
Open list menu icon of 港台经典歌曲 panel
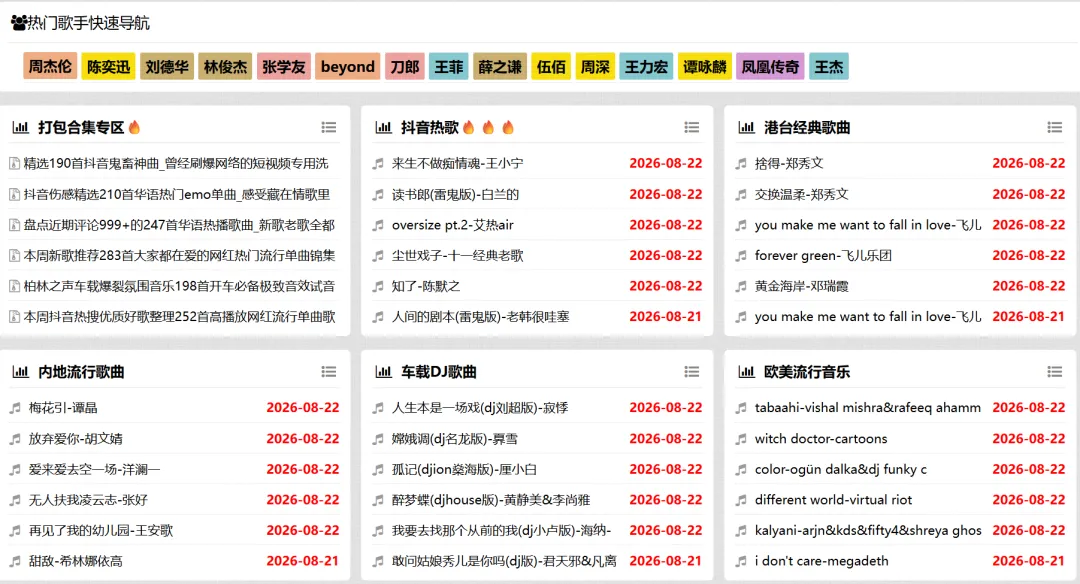(1055, 127)
